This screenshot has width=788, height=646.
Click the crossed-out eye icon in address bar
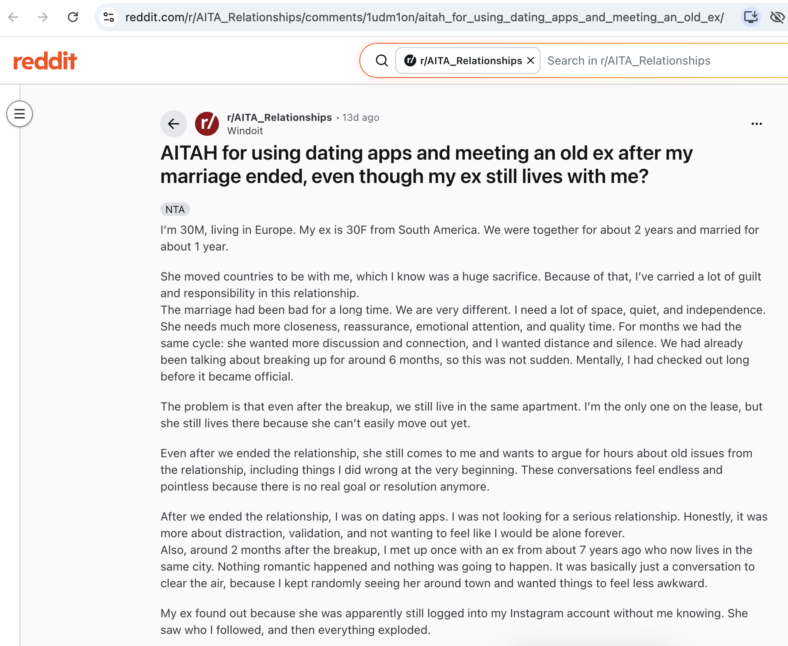777,17
